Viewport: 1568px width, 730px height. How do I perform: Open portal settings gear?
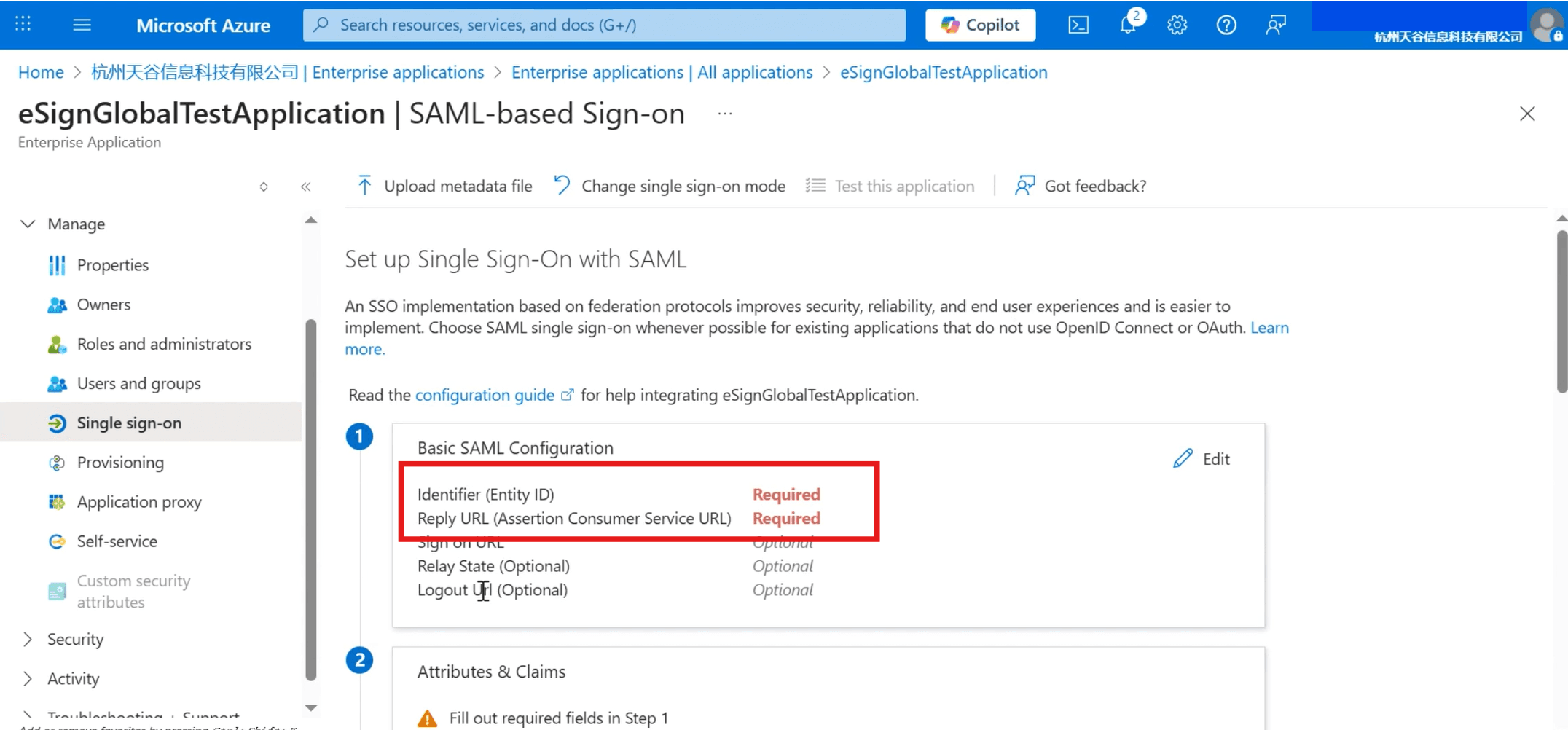coord(1177,25)
